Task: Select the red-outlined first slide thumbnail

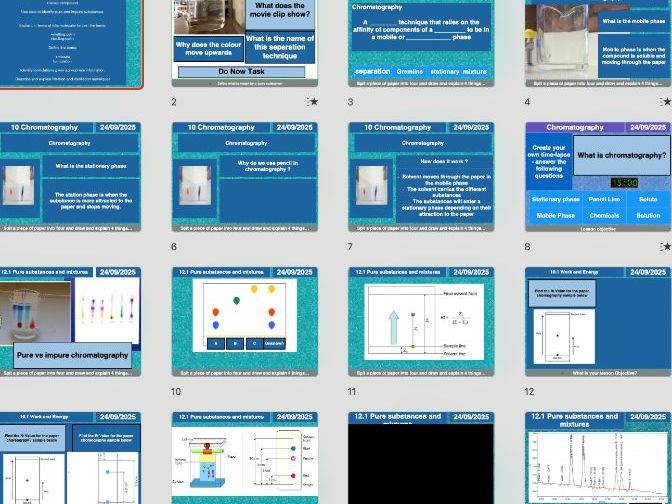Action: (70, 43)
